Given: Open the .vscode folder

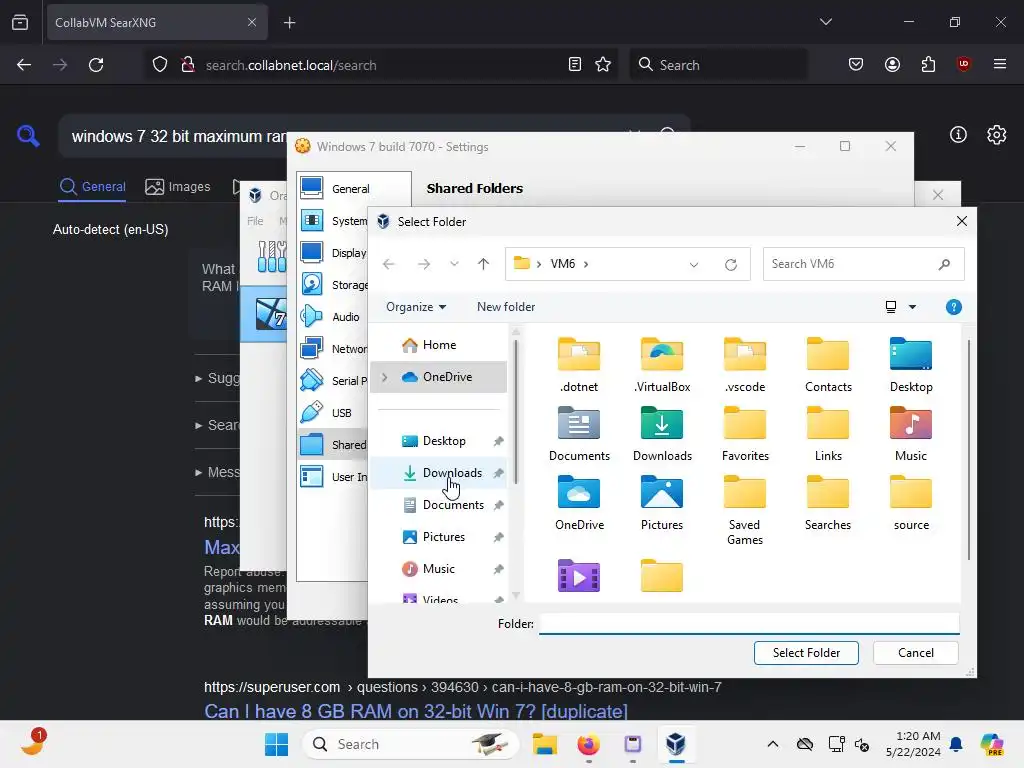Looking at the screenshot, I should 744,364.
